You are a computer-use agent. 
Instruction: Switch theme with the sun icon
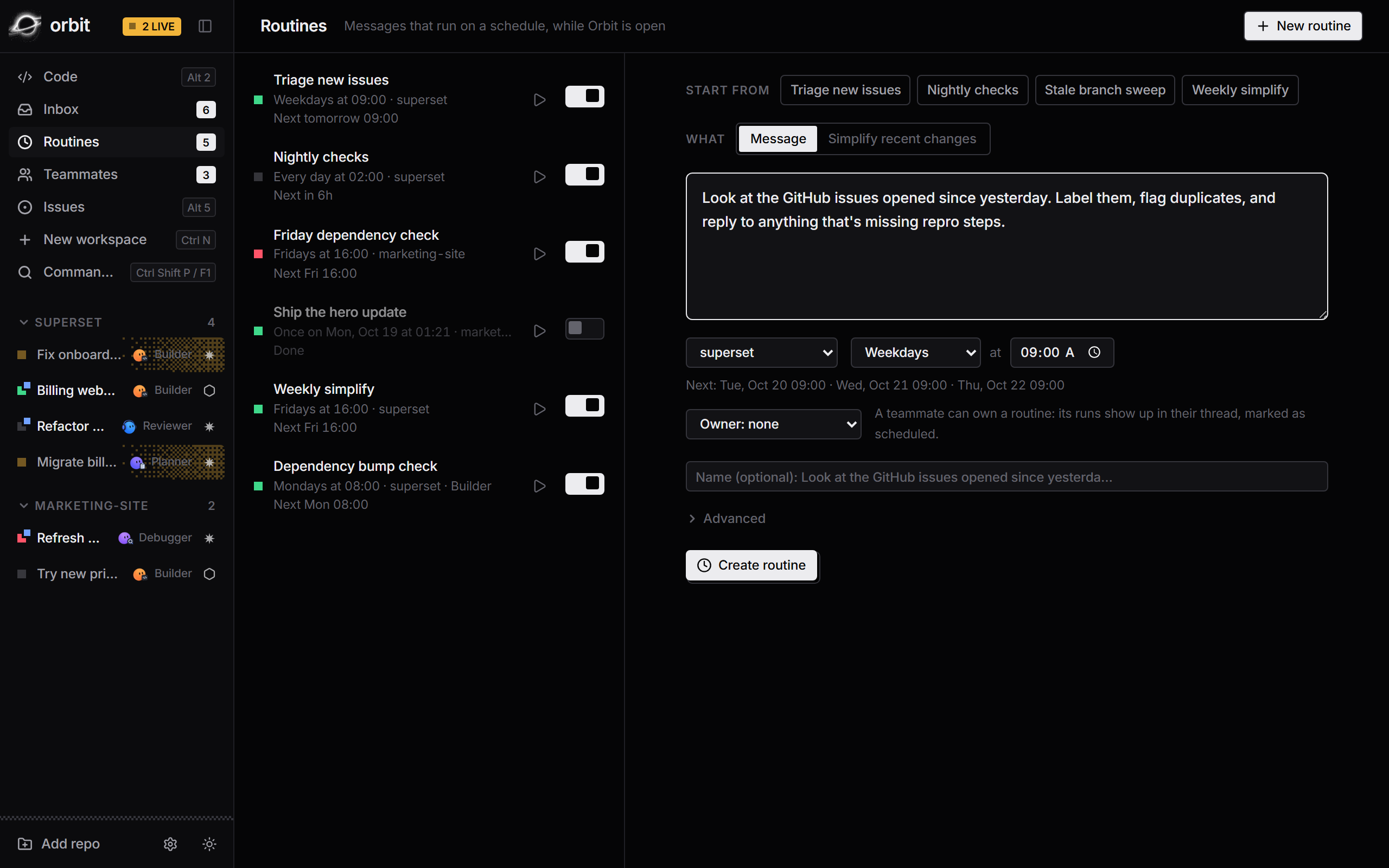click(x=209, y=843)
